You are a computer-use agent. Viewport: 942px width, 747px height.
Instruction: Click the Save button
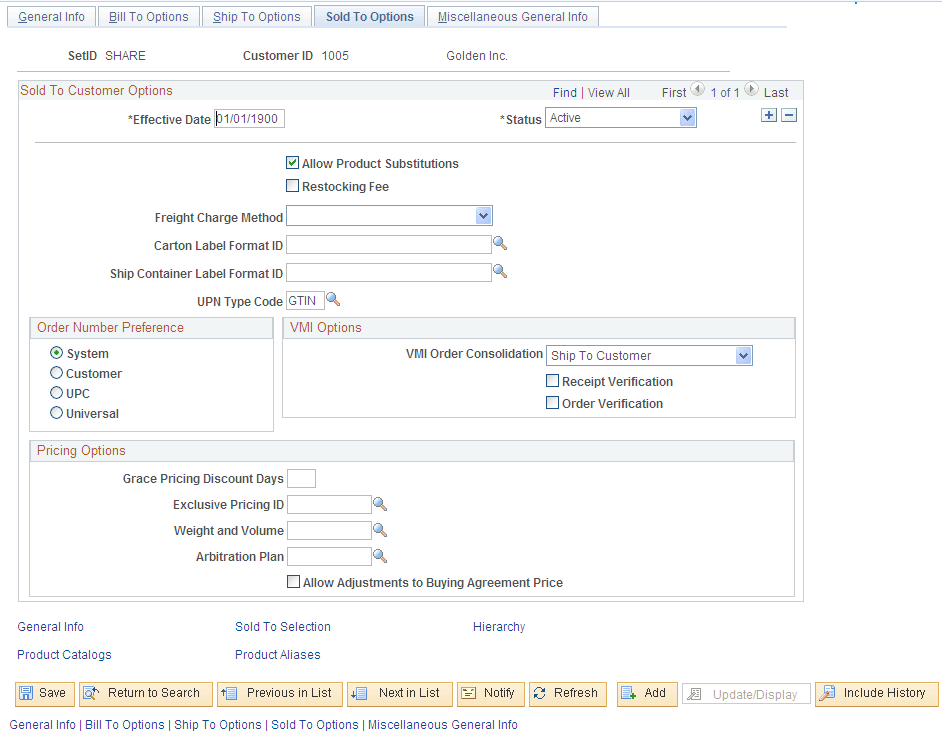coord(44,694)
